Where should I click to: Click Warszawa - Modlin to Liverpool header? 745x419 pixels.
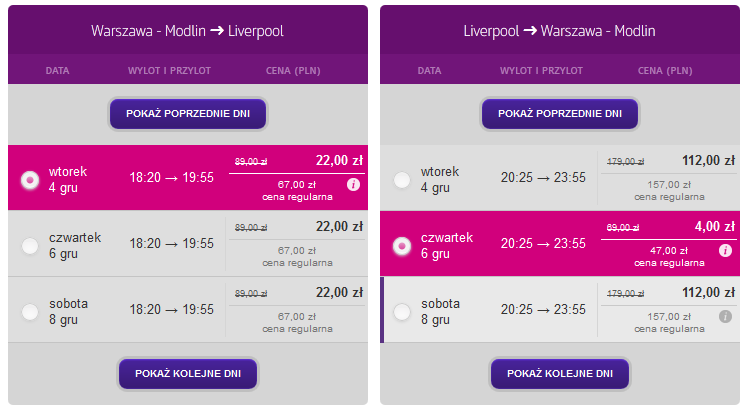coord(187,31)
